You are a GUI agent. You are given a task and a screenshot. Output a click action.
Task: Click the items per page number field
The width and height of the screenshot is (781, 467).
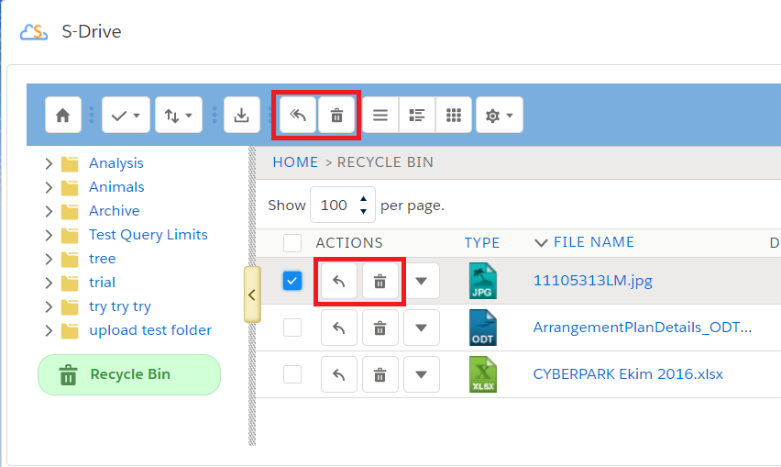click(x=334, y=205)
